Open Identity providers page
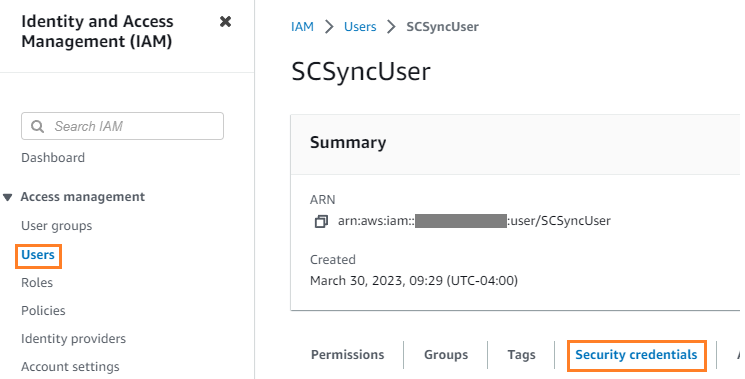The height and width of the screenshot is (379, 745). [x=74, y=339]
